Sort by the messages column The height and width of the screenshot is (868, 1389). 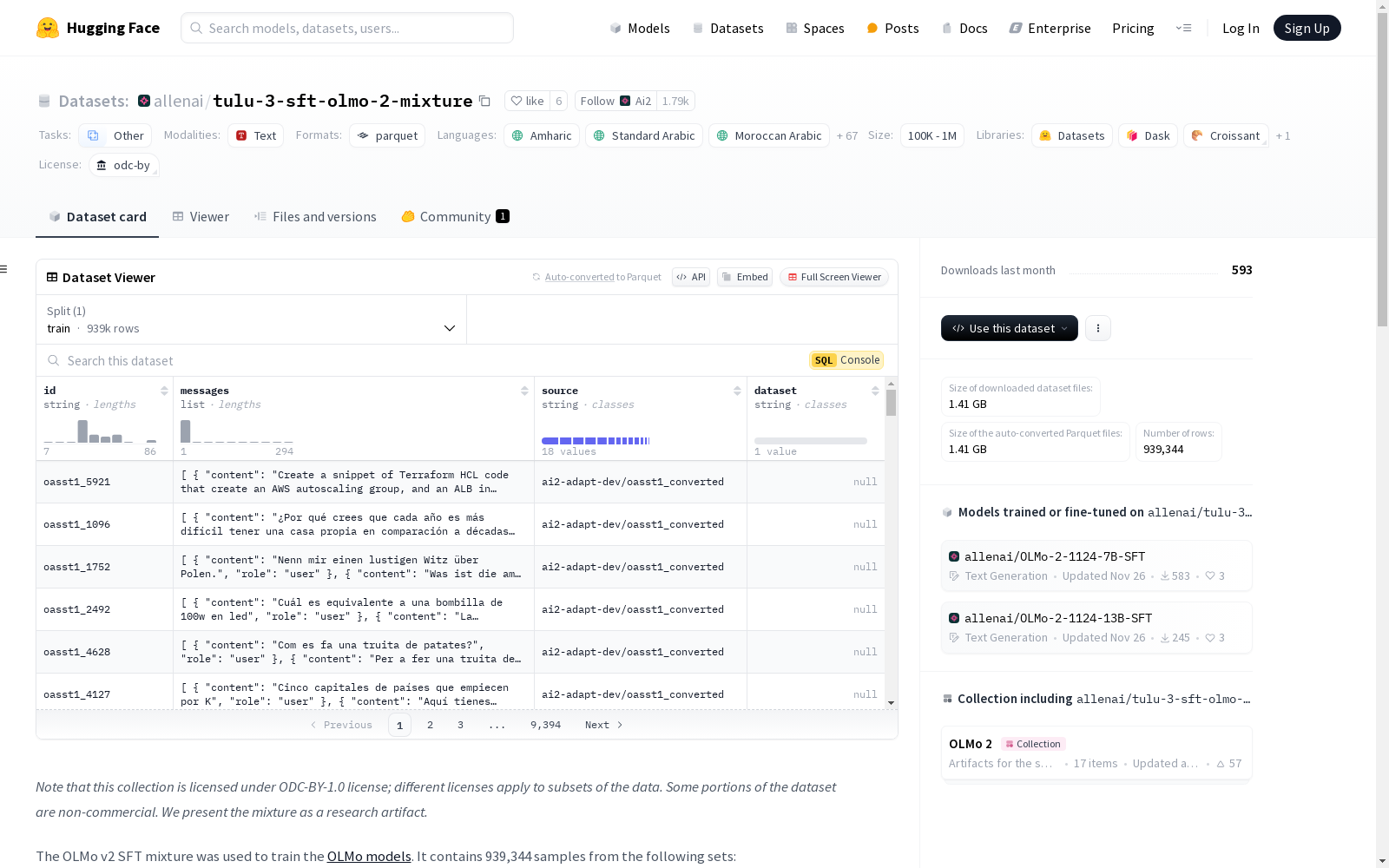[524, 391]
